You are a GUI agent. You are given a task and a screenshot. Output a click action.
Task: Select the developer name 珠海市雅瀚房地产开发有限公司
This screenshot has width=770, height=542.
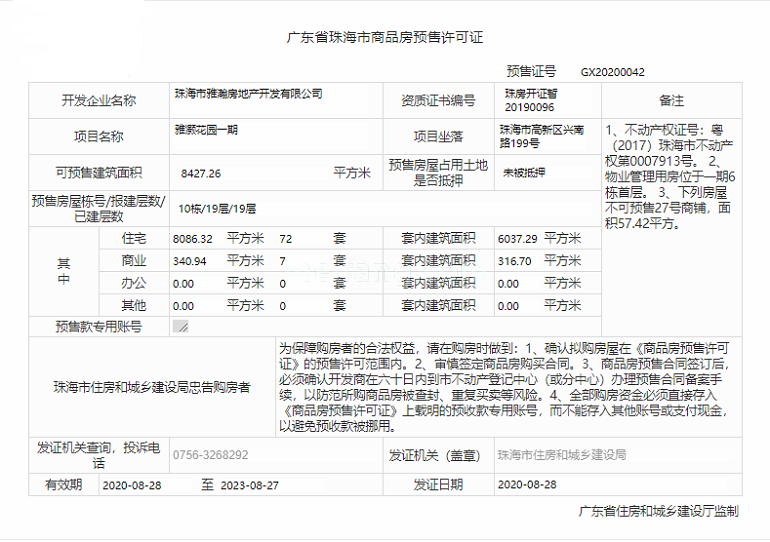coord(249,93)
